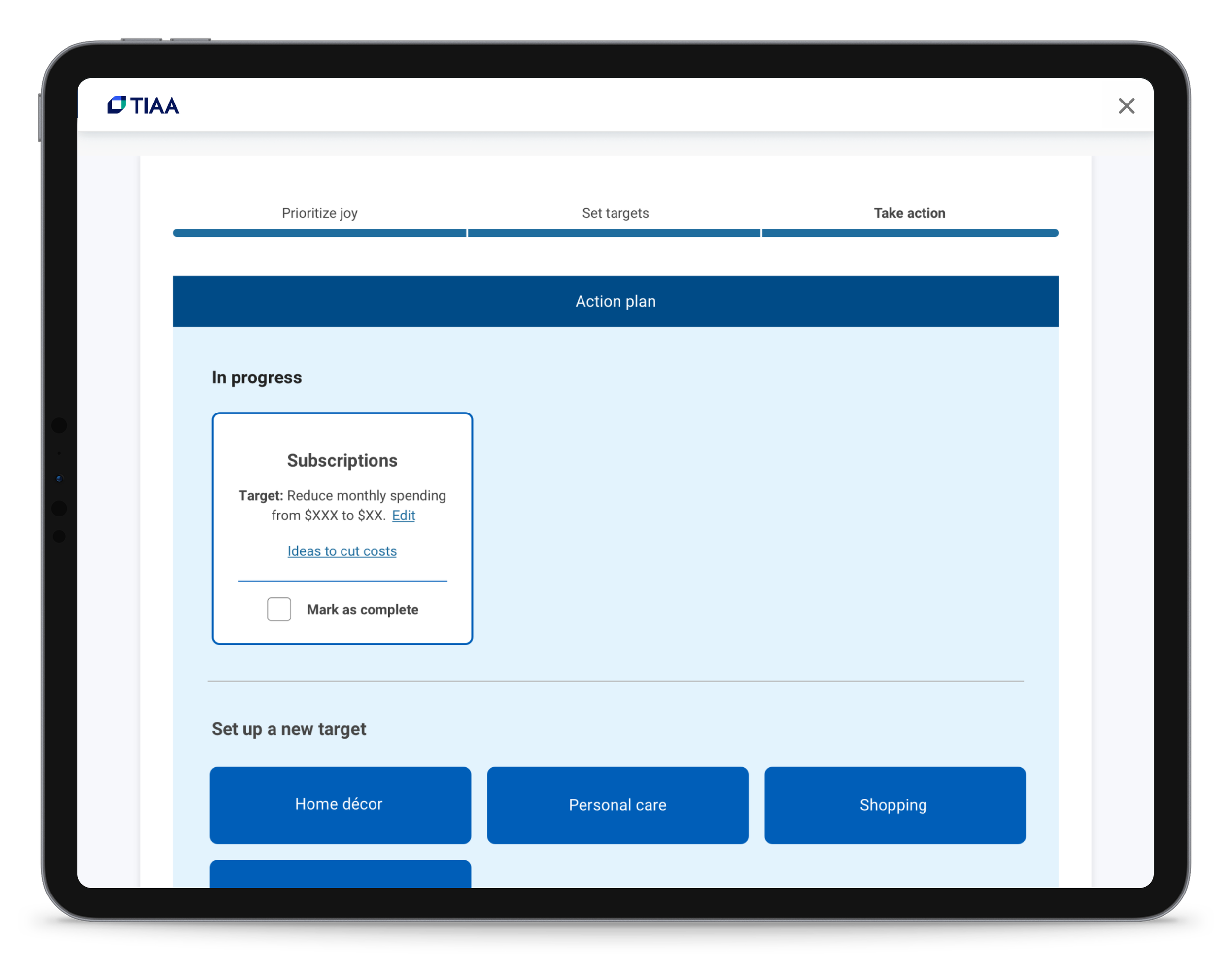This screenshot has width=1232, height=963.
Task: Choose Shopping as new target
Action: 894,804
